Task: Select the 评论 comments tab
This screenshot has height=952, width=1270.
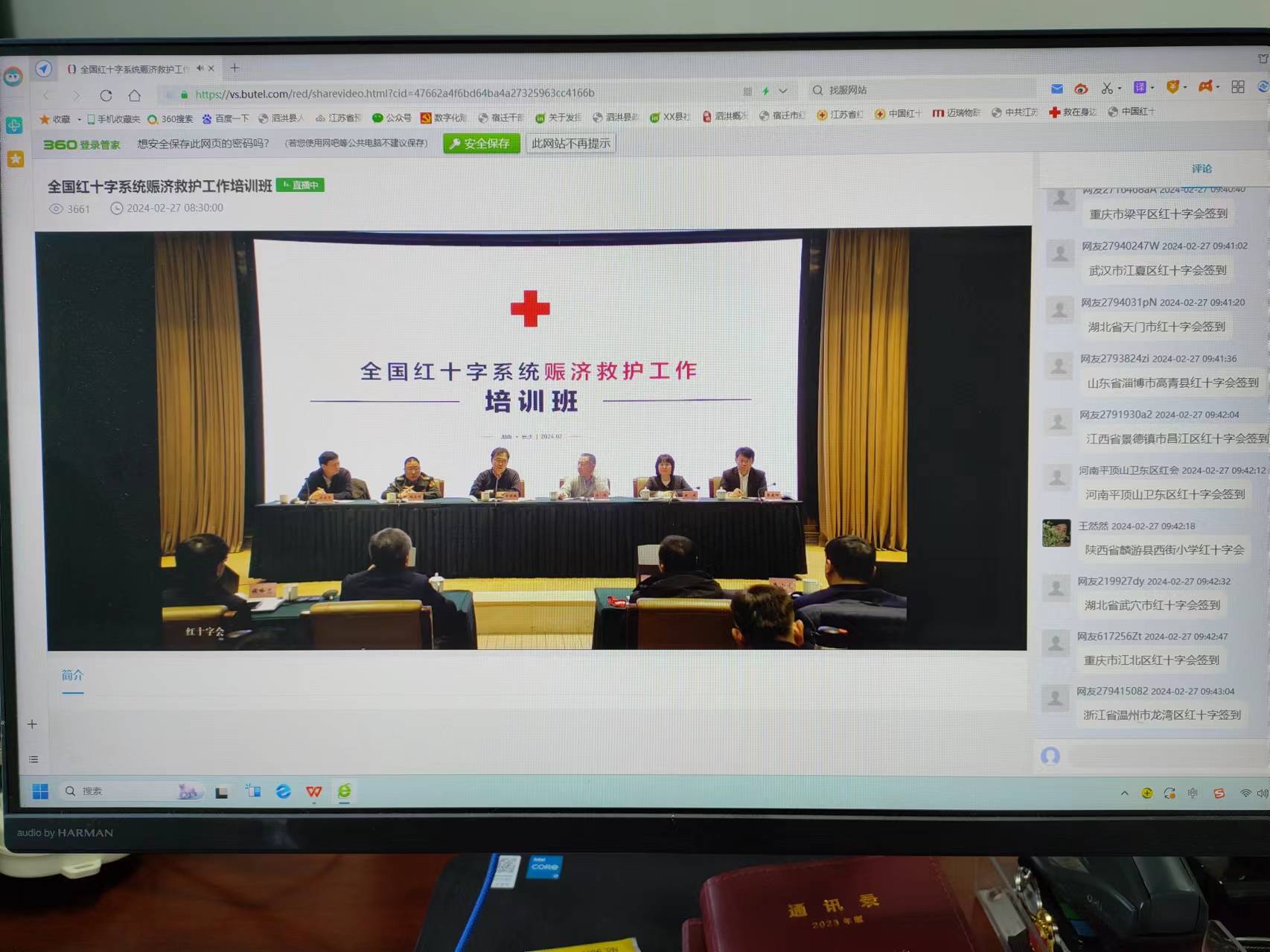Action: pyautogui.click(x=1201, y=169)
